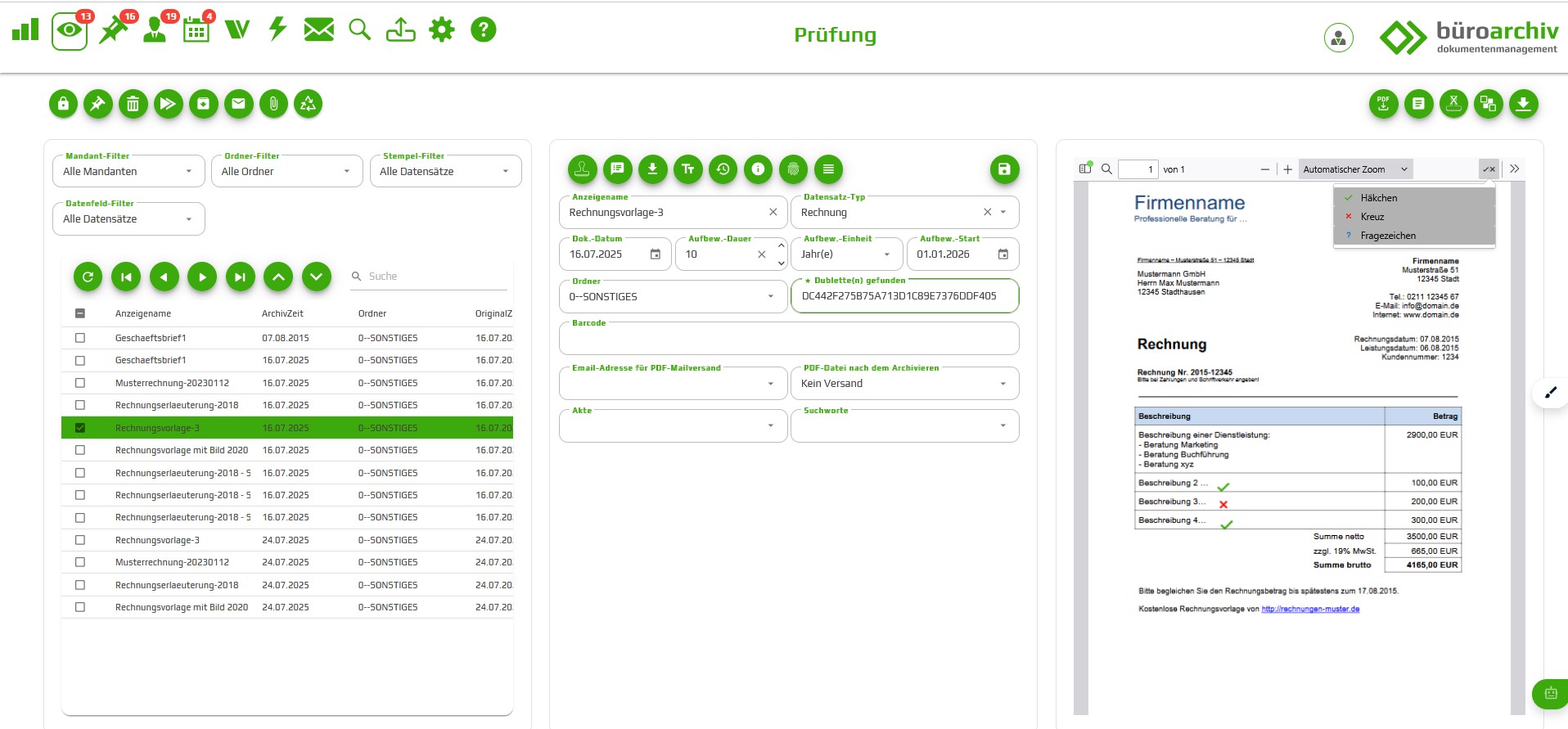Expand the Mandant-Filter dropdown
This screenshot has height=729, width=1568.
click(128, 172)
